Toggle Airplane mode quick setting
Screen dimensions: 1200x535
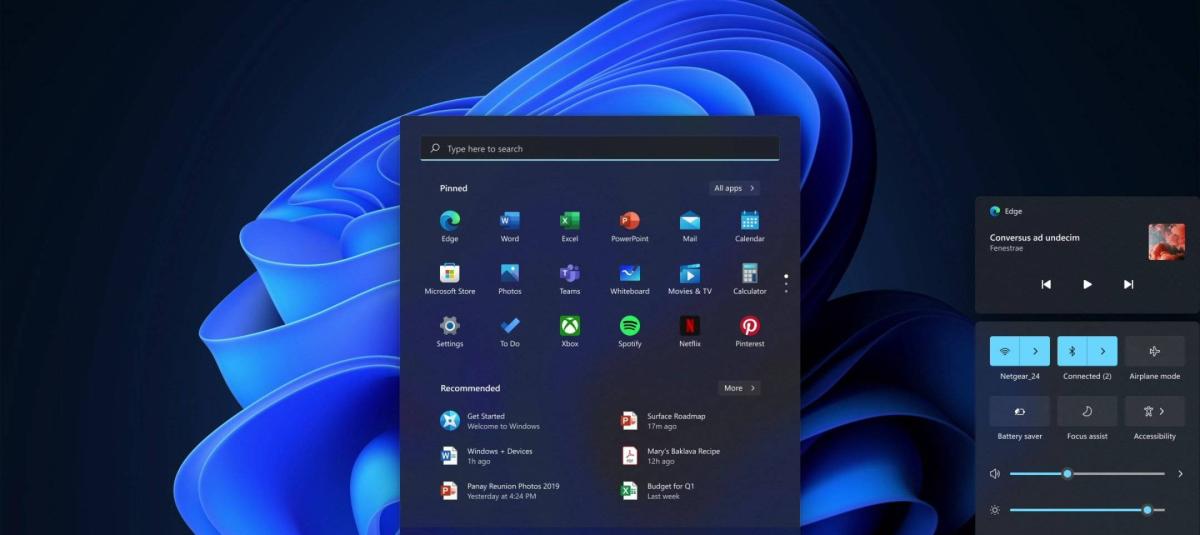pyautogui.click(x=1155, y=351)
